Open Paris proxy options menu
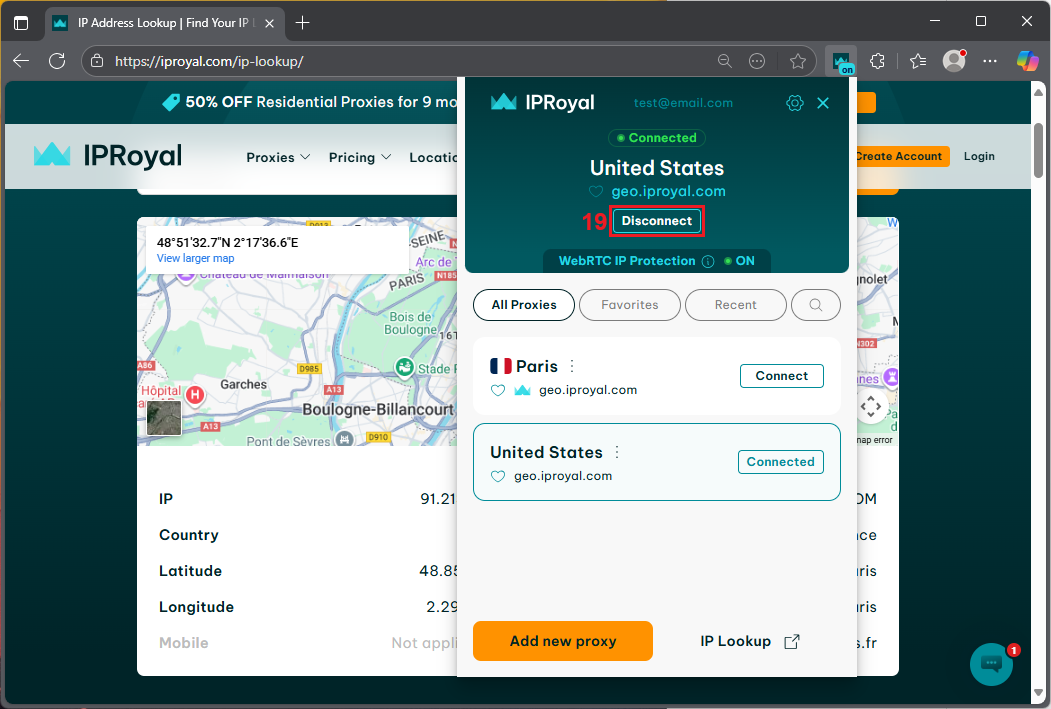 572,366
